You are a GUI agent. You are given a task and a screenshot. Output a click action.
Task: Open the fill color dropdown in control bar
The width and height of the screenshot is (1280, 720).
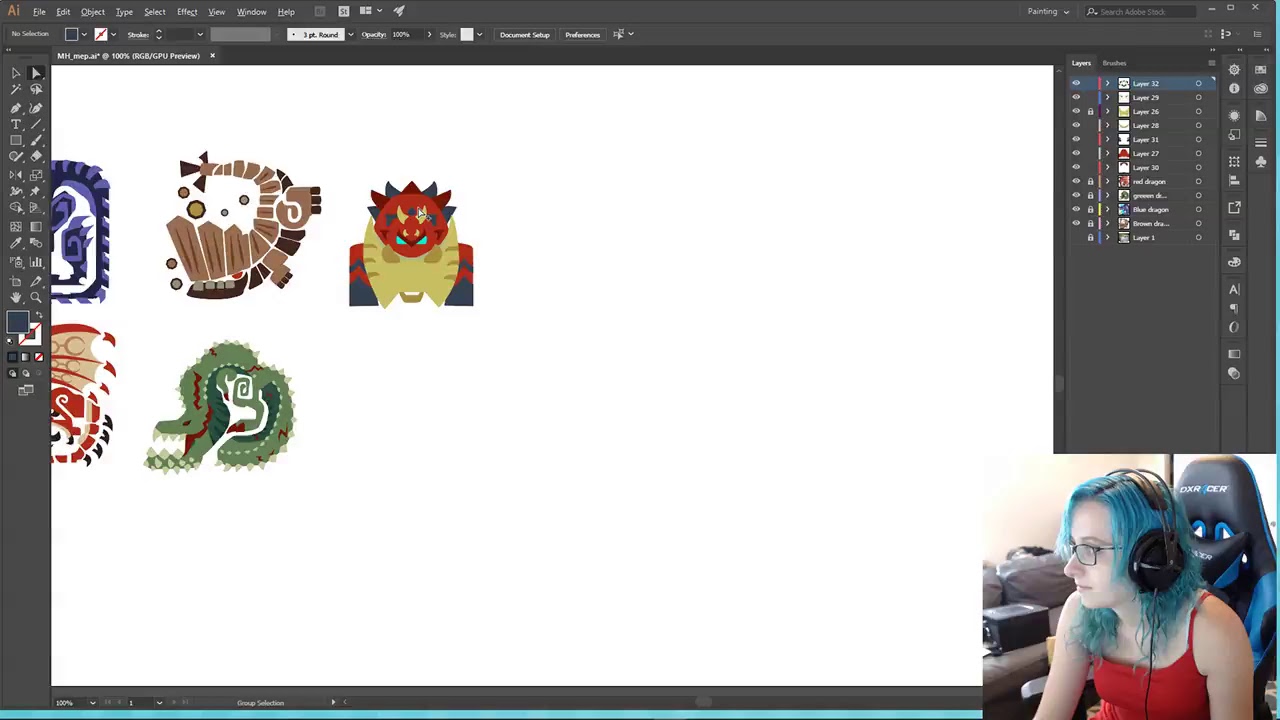pyautogui.click(x=84, y=34)
